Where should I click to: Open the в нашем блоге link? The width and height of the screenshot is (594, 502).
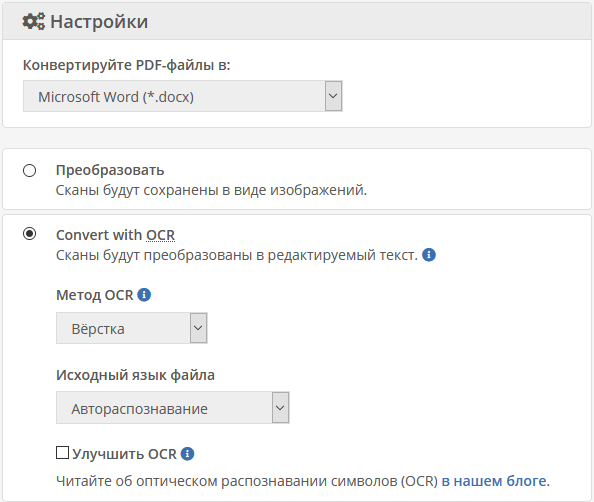(x=494, y=481)
